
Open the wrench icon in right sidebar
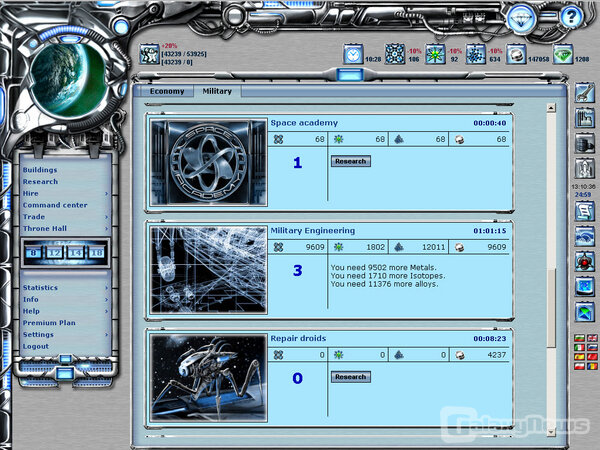(585, 93)
